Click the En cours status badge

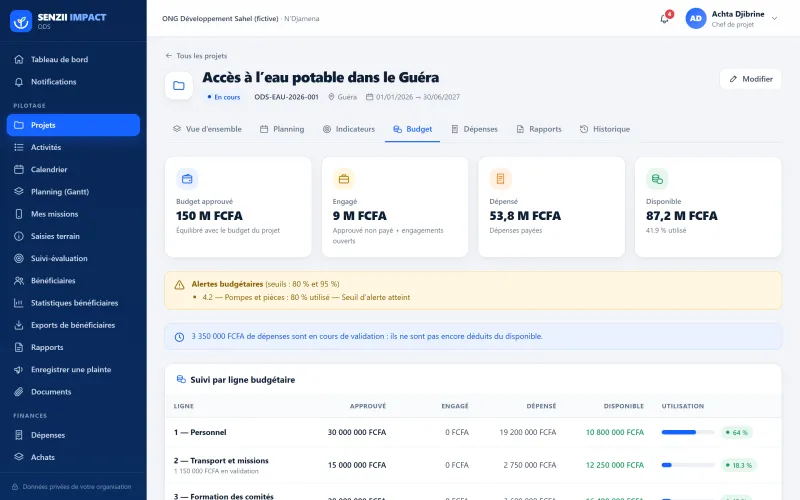pyautogui.click(x=223, y=97)
